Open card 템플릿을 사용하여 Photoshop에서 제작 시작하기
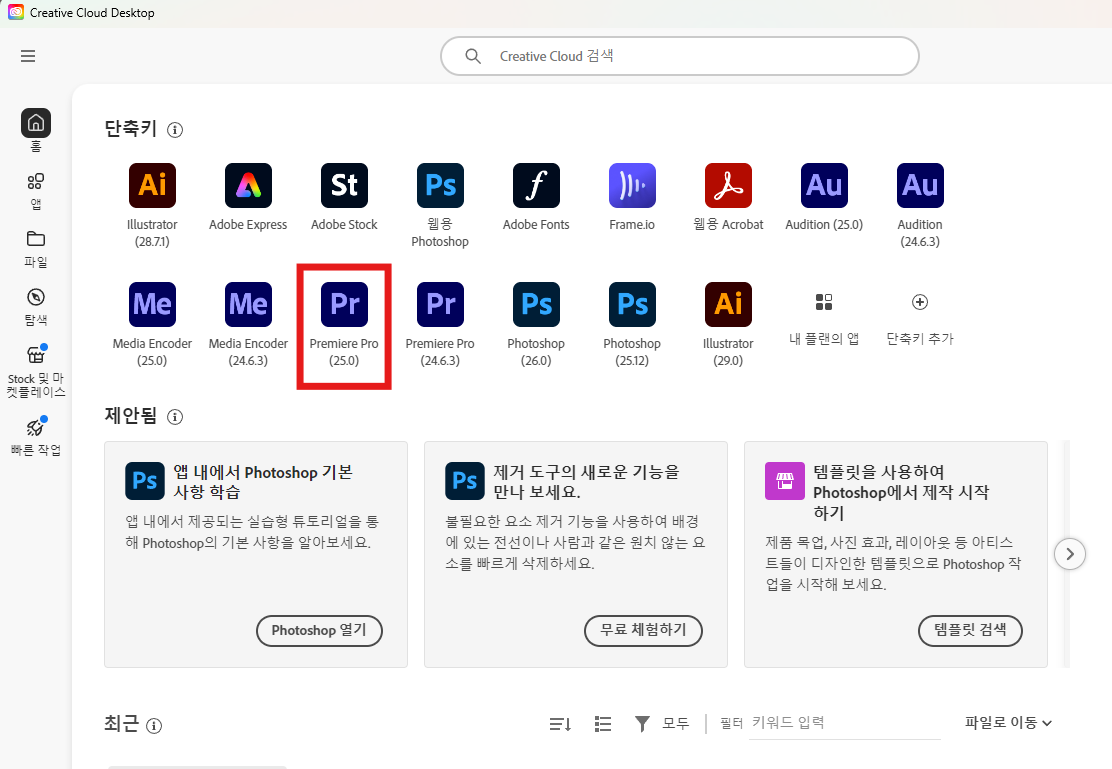 coord(896,554)
